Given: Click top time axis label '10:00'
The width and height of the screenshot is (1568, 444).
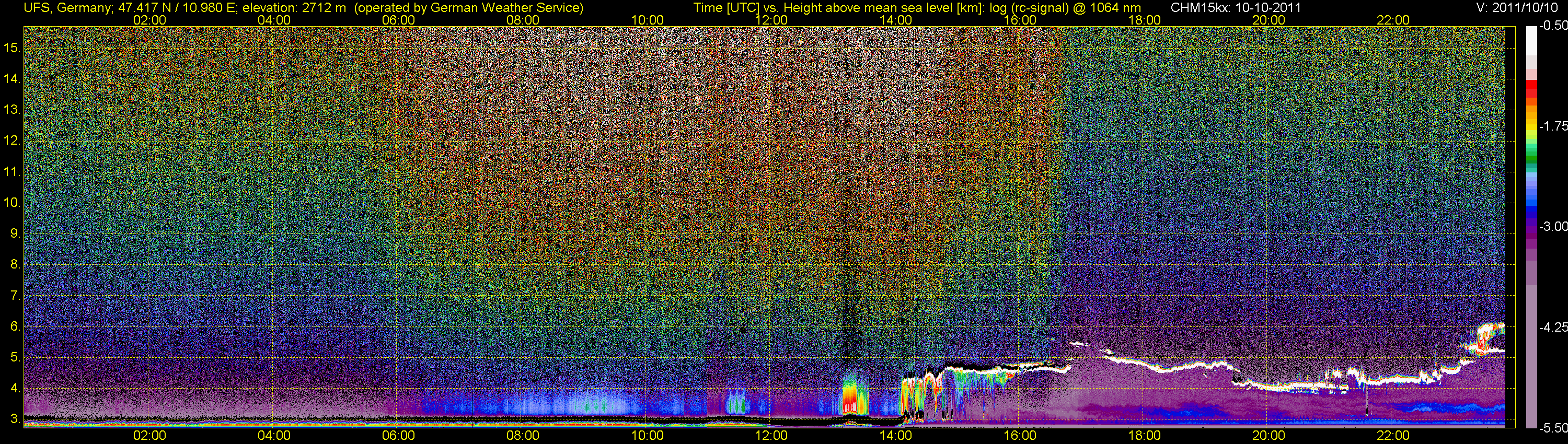Looking at the screenshot, I should (647, 20).
